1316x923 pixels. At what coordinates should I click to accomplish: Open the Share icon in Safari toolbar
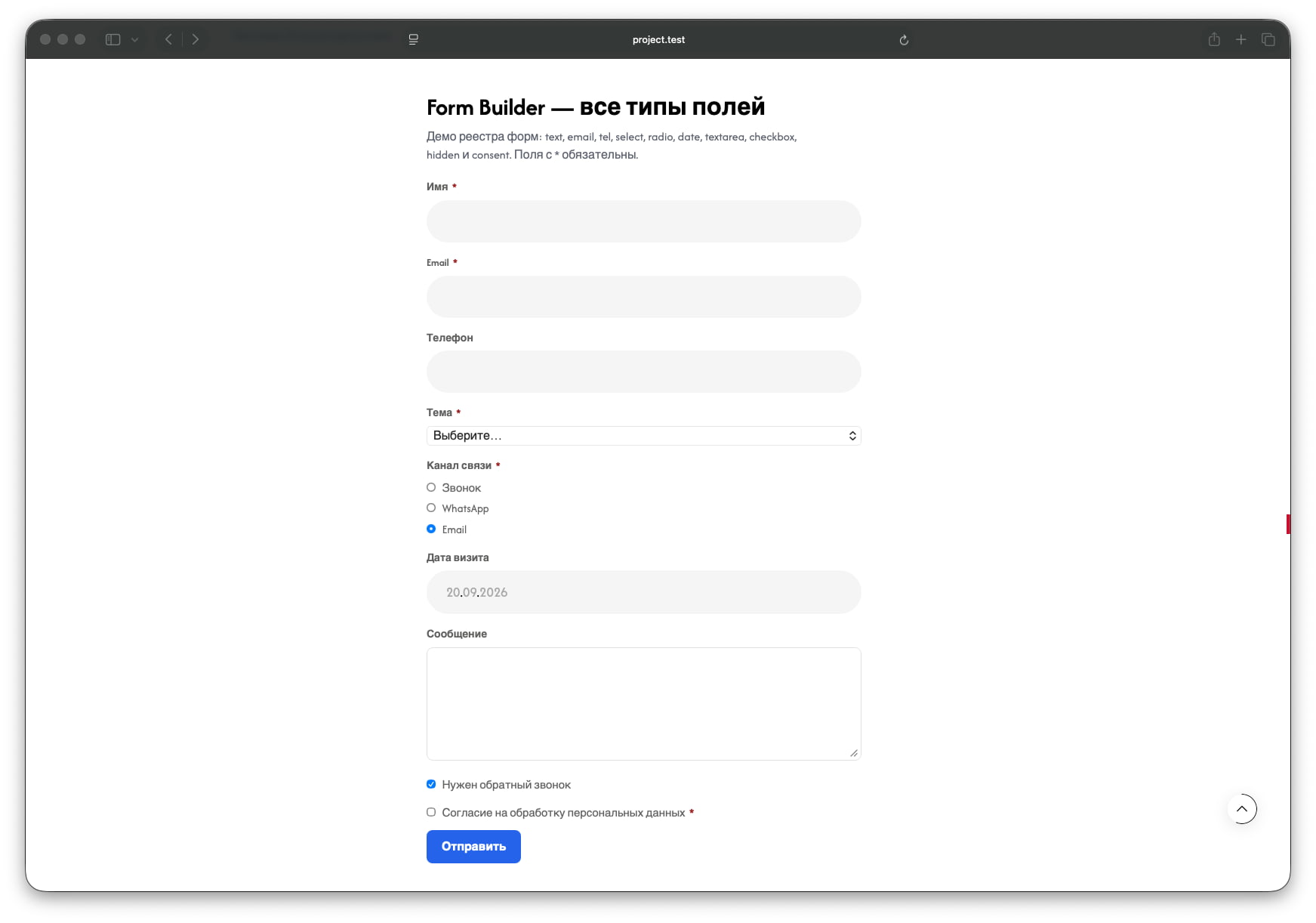tap(1214, 39)
